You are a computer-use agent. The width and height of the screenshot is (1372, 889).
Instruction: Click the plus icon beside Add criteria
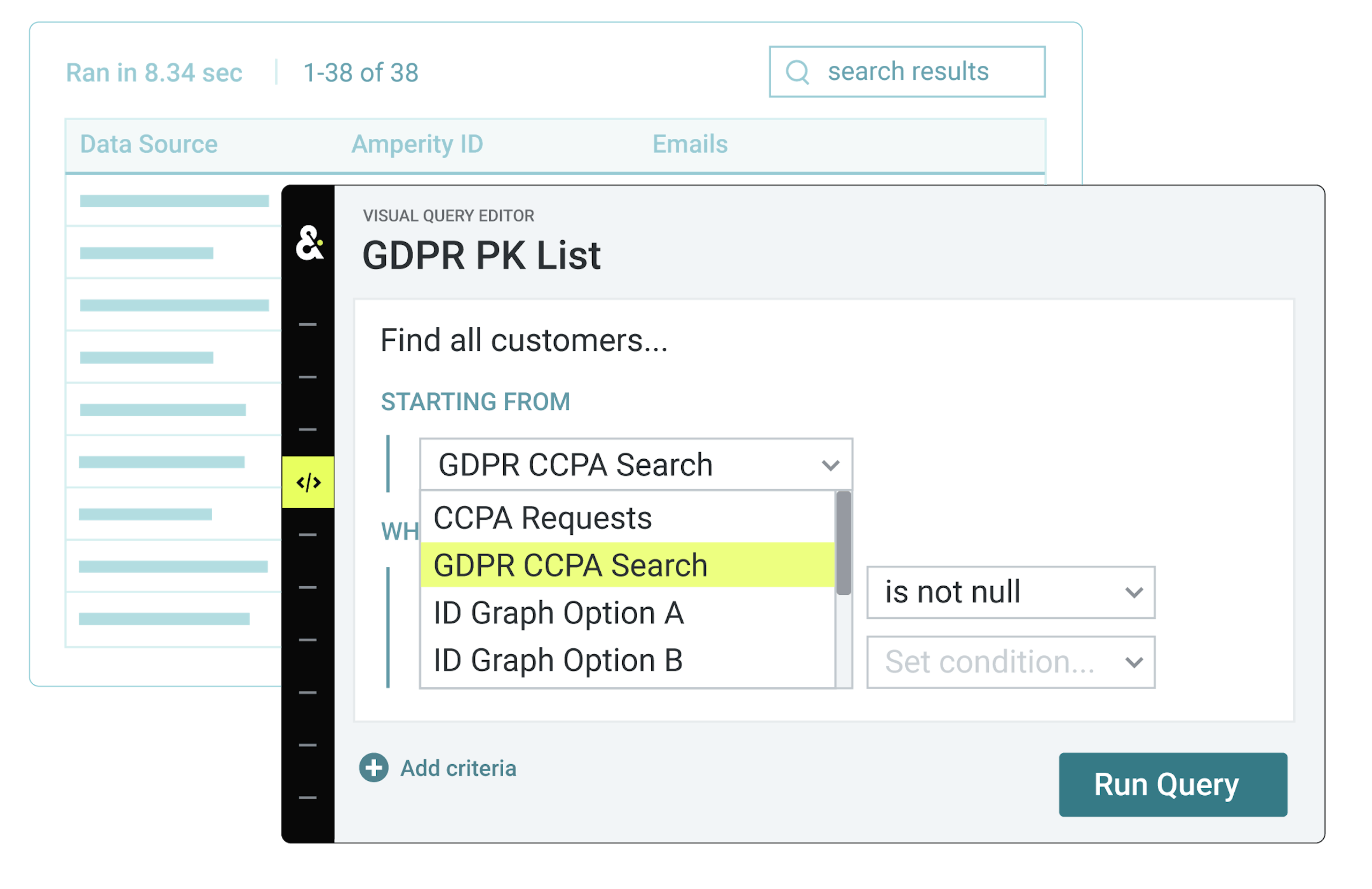[374, 768]
